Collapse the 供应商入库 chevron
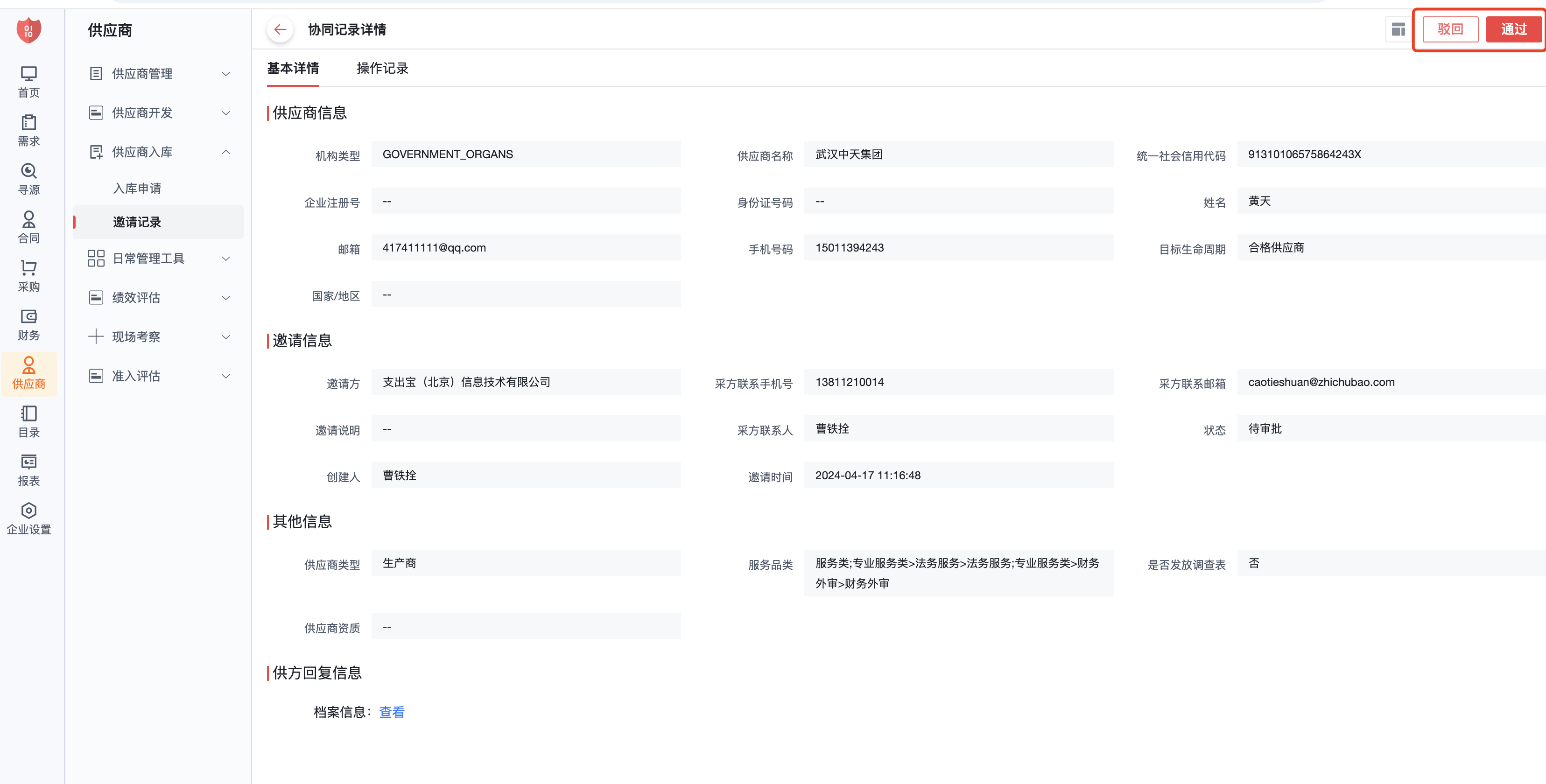 click(x=226, y=152)
